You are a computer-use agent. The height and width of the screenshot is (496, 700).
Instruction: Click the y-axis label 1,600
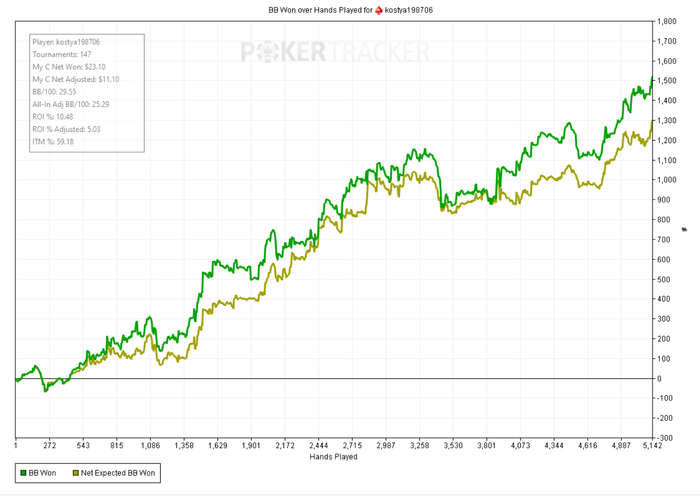click(x=667, y=61)
